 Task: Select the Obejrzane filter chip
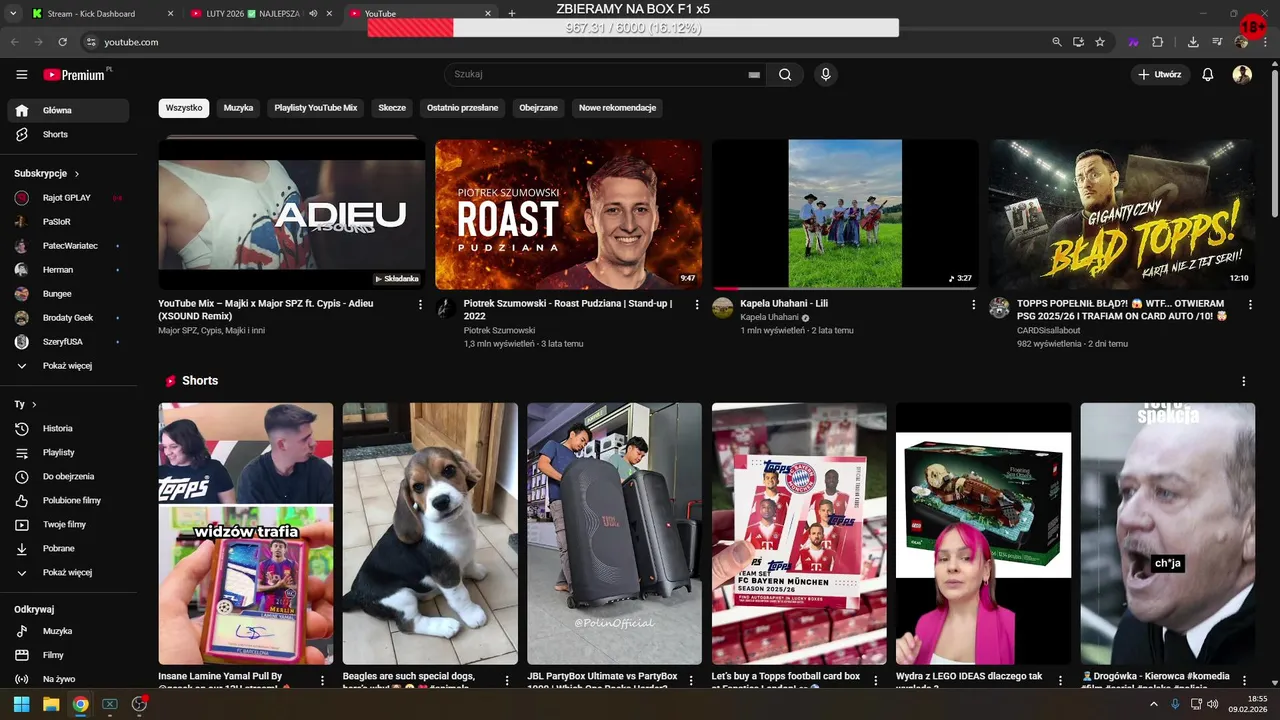click(x=538, y=108)
